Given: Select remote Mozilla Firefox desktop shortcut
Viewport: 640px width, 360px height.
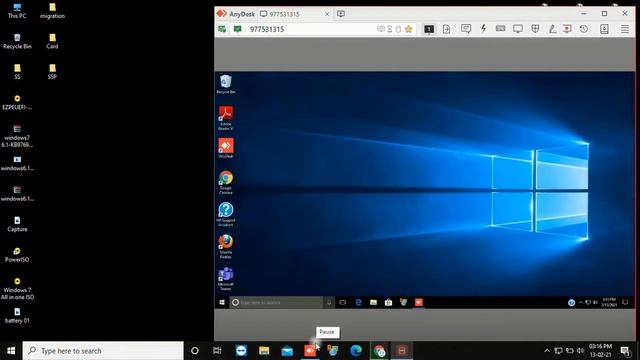Looking at the screenshot, I should pos(226,247).
